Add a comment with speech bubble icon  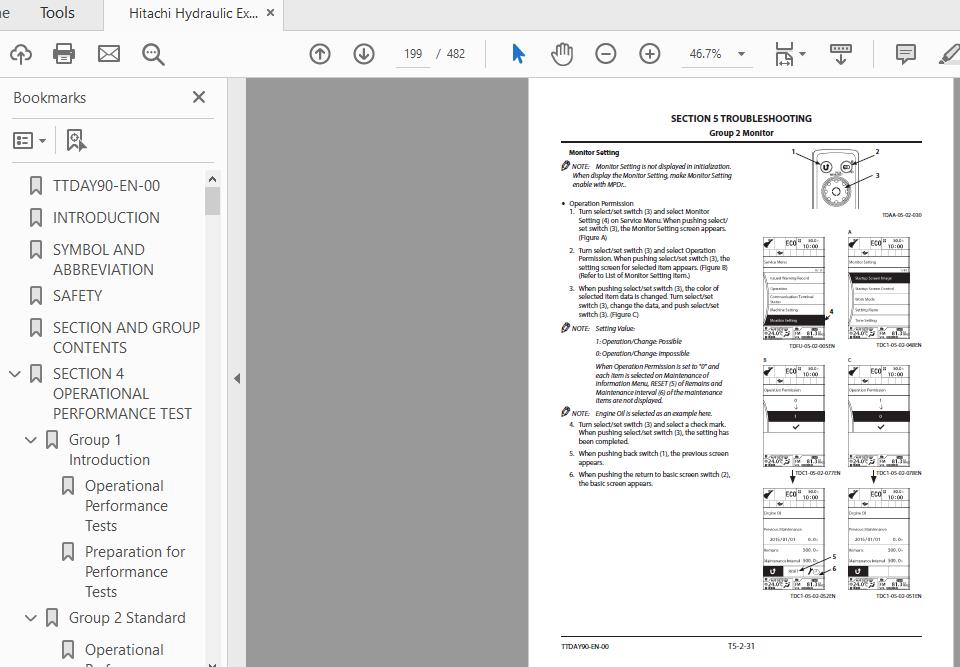pyautogui.click(x=906, y=54)
